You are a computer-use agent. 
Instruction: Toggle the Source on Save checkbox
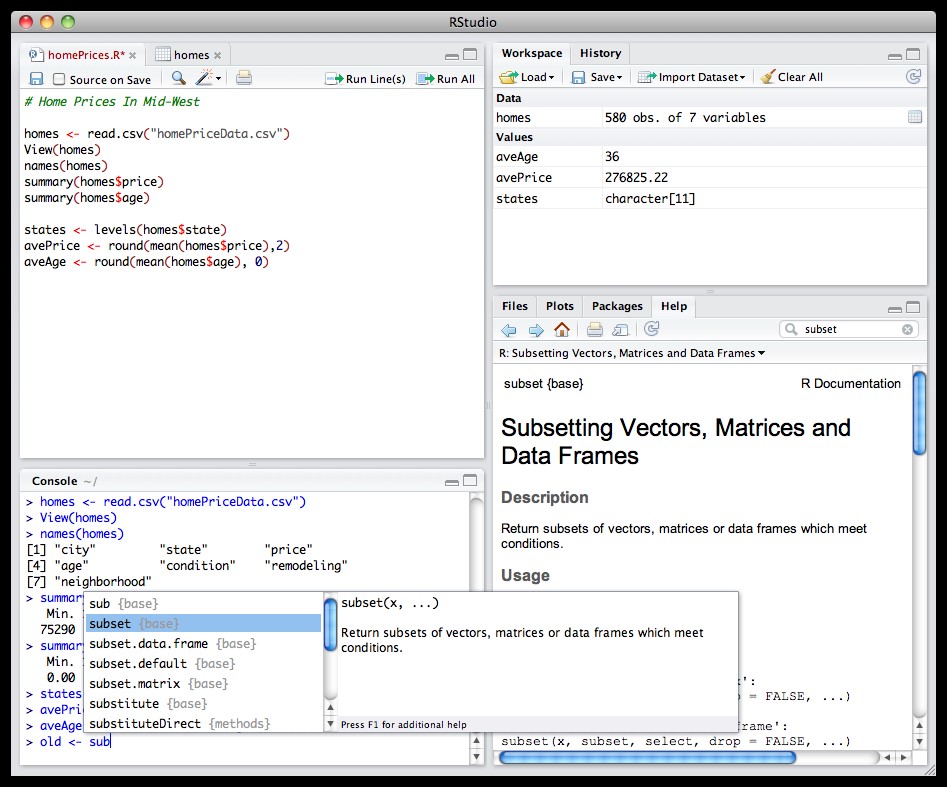59,79
